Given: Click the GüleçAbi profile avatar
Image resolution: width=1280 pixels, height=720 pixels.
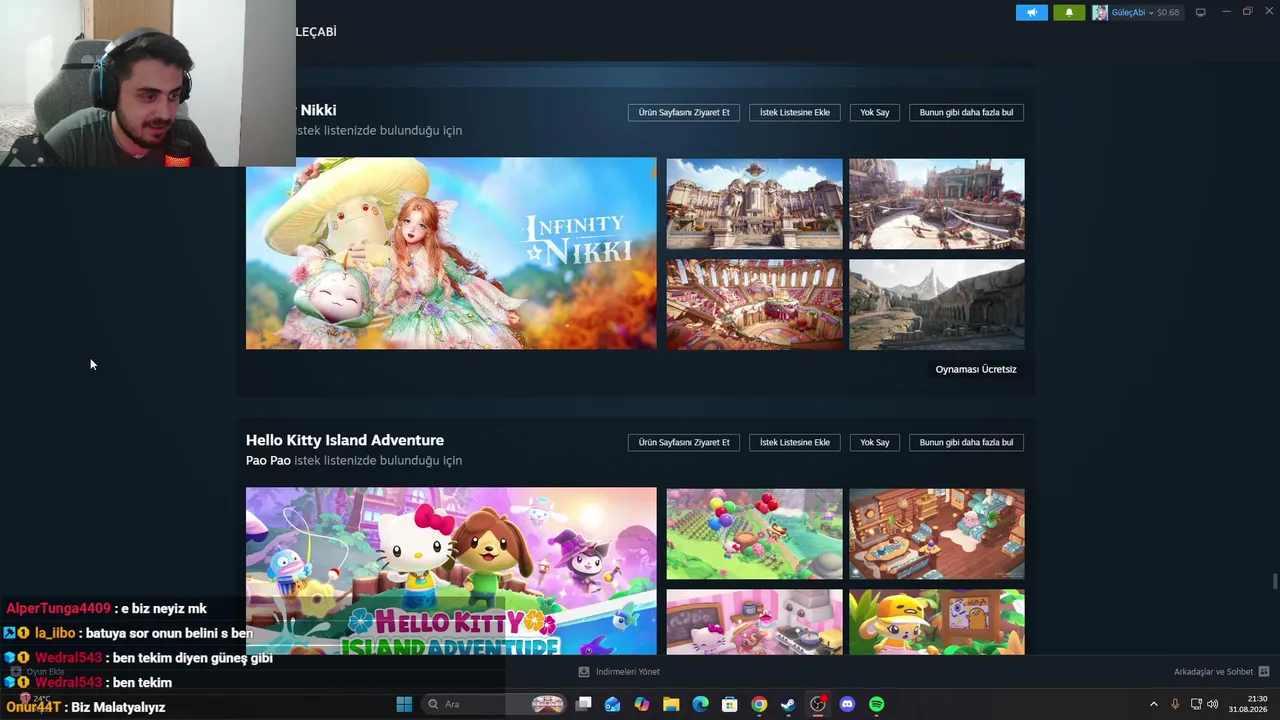Looking at the screenshot, I should (1100, 13).
